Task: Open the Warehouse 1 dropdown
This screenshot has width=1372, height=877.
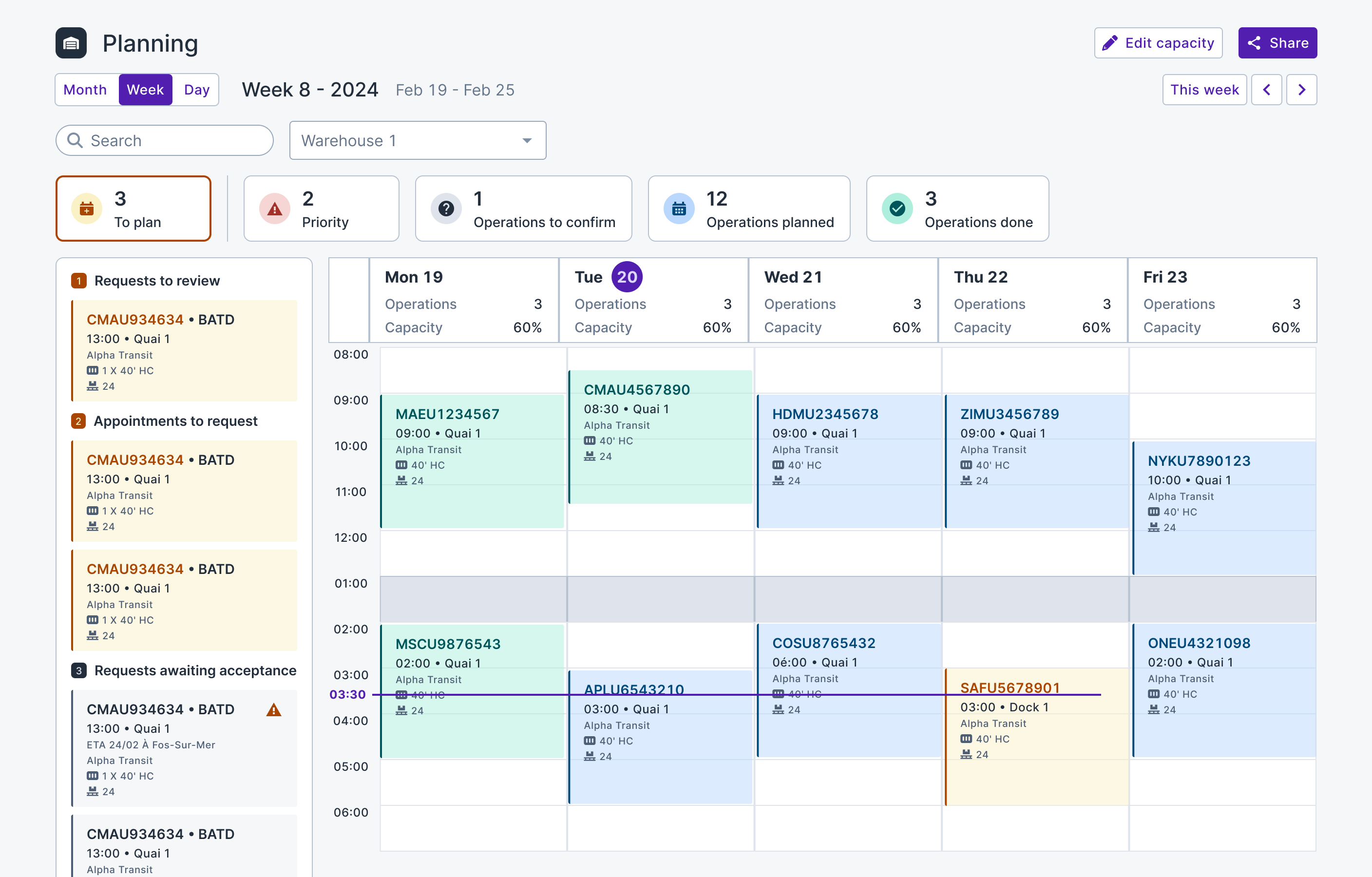Action: pyautogui.click(x=418, y=141)
